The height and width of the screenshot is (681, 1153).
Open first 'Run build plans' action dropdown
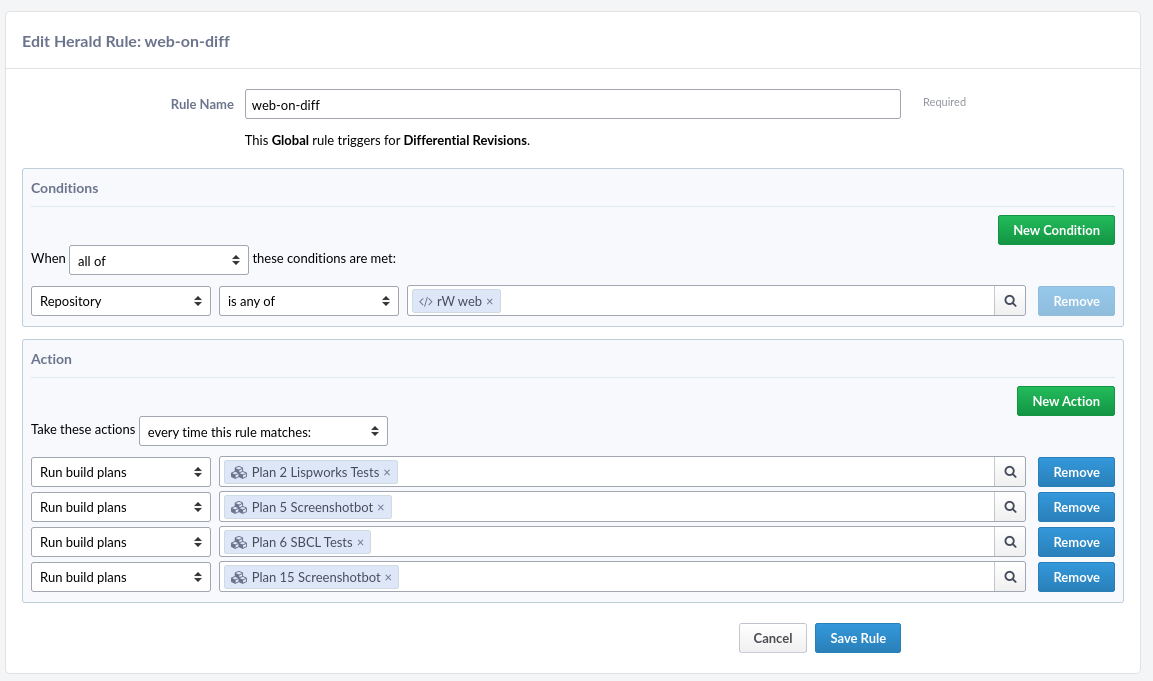tap(120, 472)
